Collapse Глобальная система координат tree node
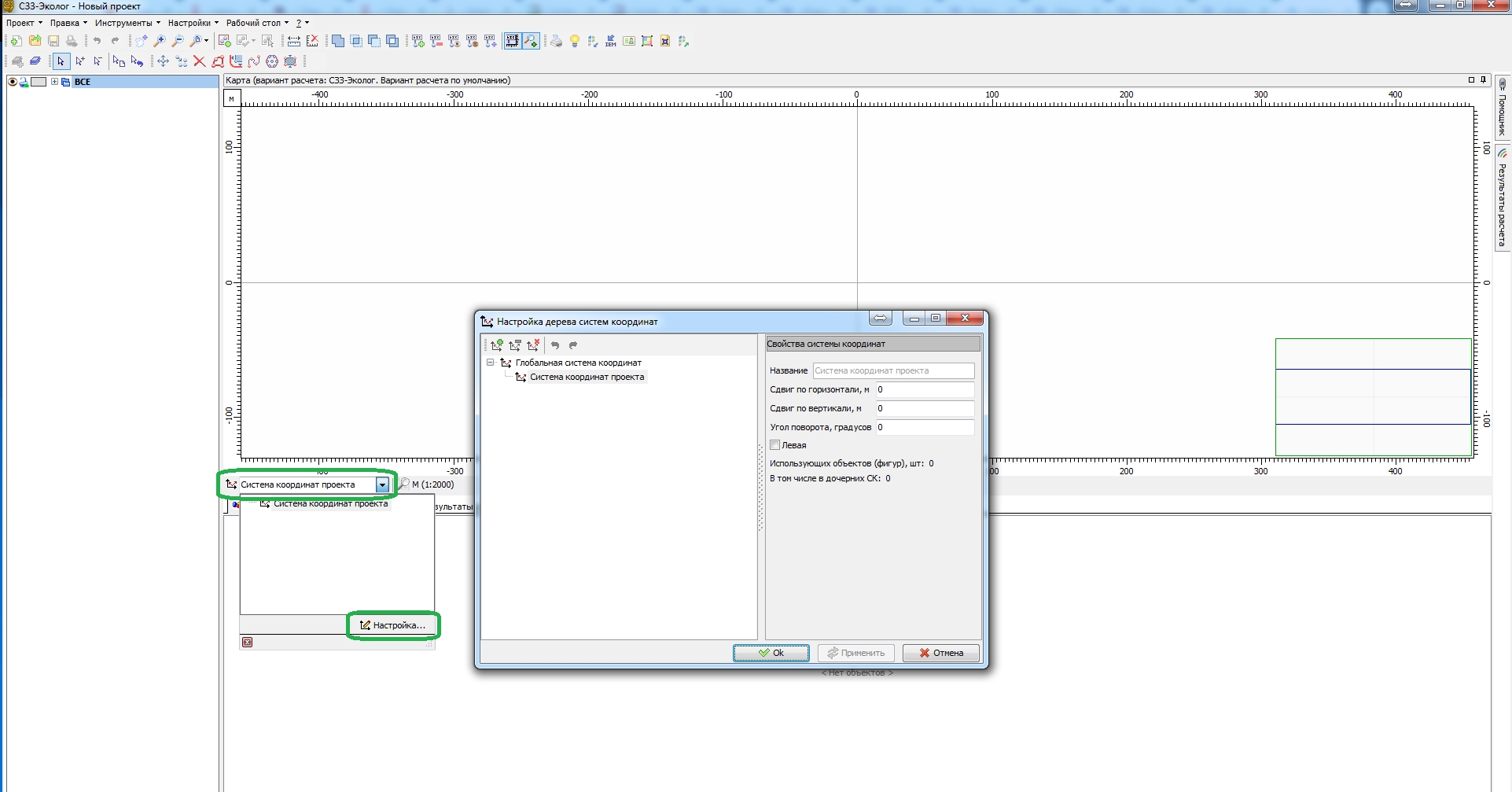1512x792 pixels. pos(491,363)
